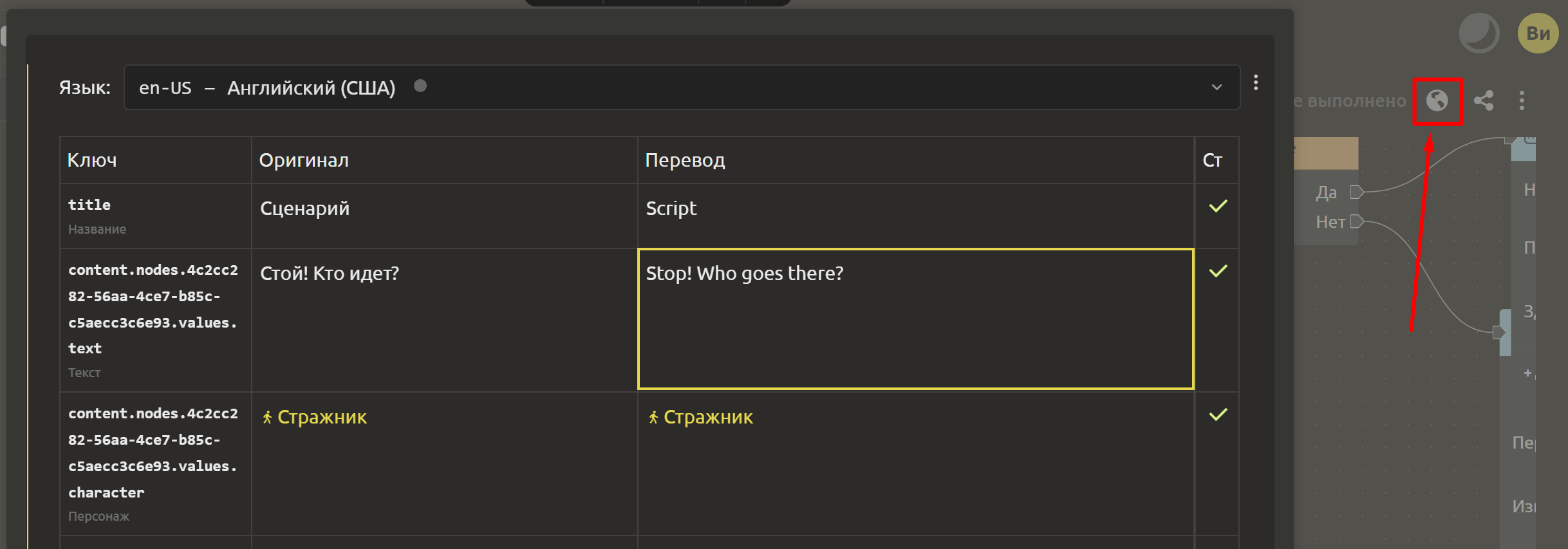
Task: Click the Нет output port connector
Action: point(1357,221)
